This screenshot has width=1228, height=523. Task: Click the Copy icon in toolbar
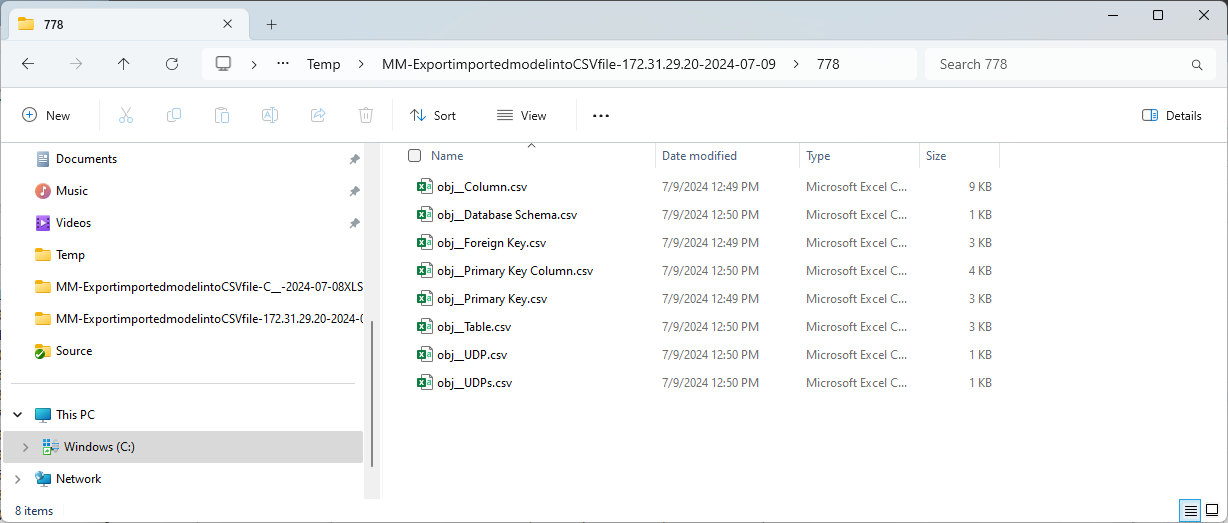tap(174, 115)
